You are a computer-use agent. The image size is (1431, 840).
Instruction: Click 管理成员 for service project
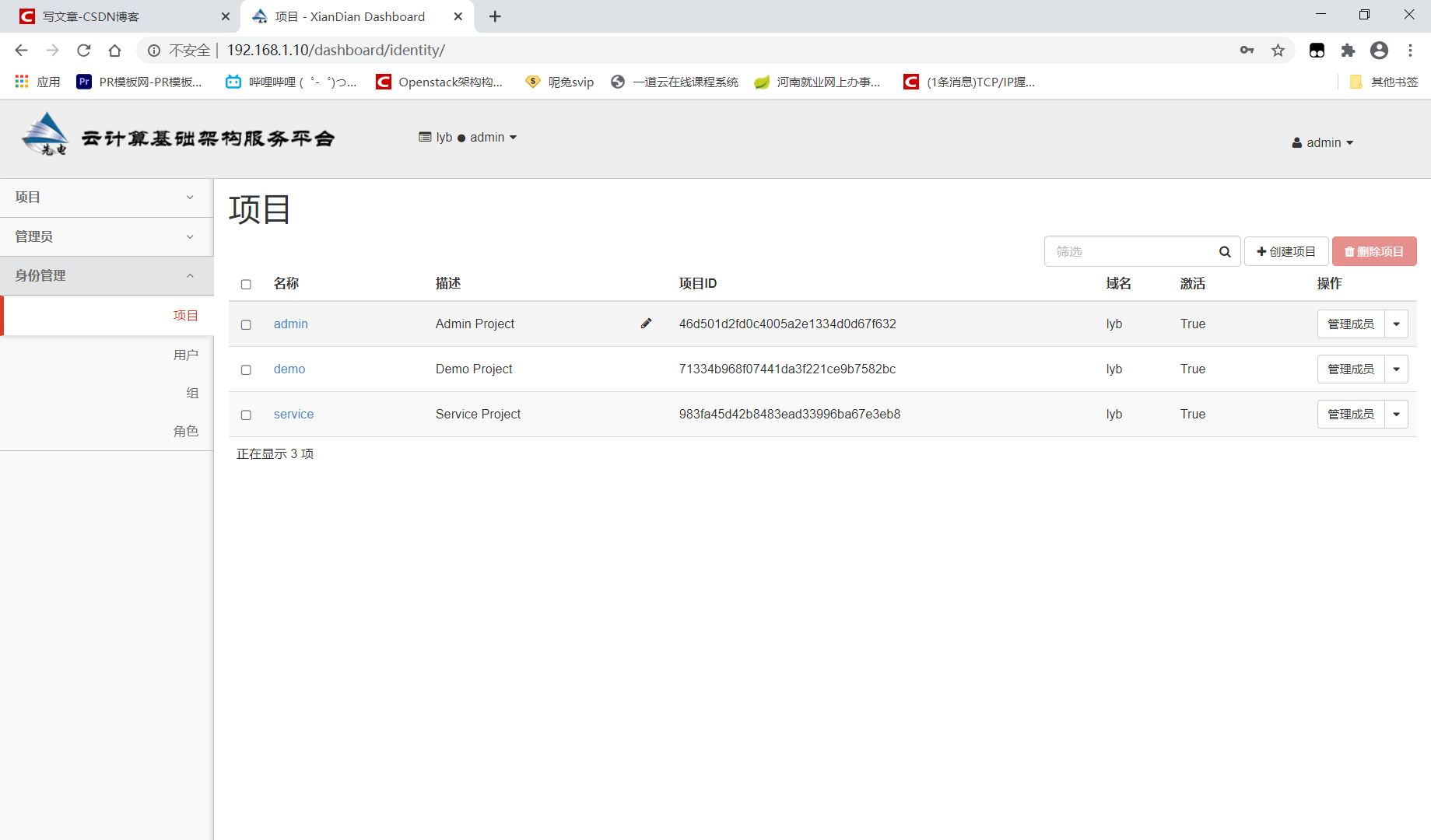point(1351,415)
